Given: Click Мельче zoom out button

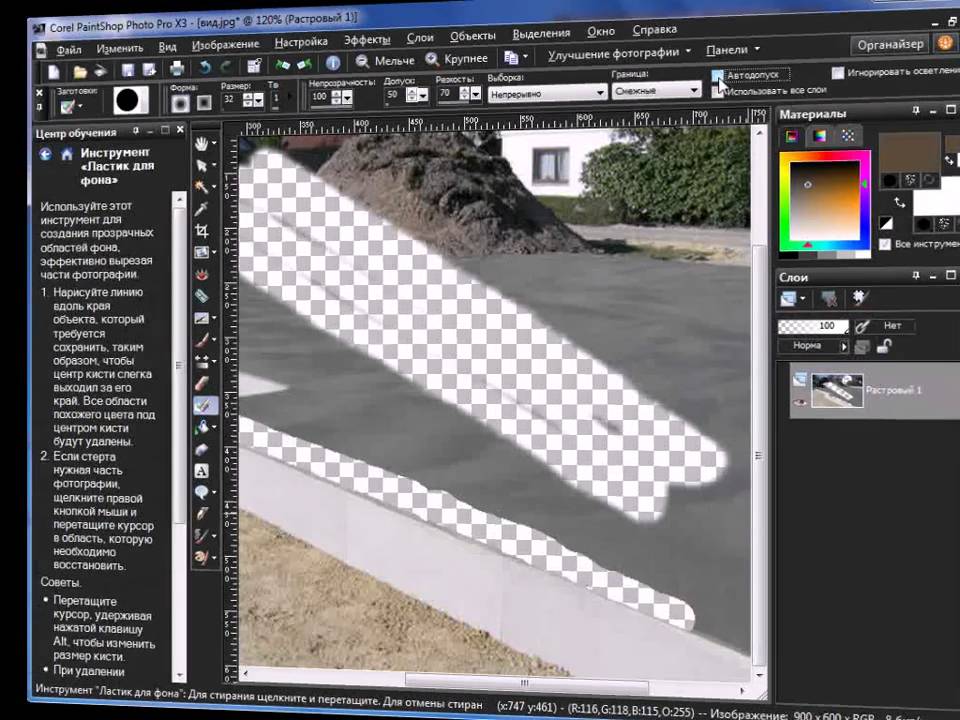Looking at the screenshot, I should click(385, 61).
